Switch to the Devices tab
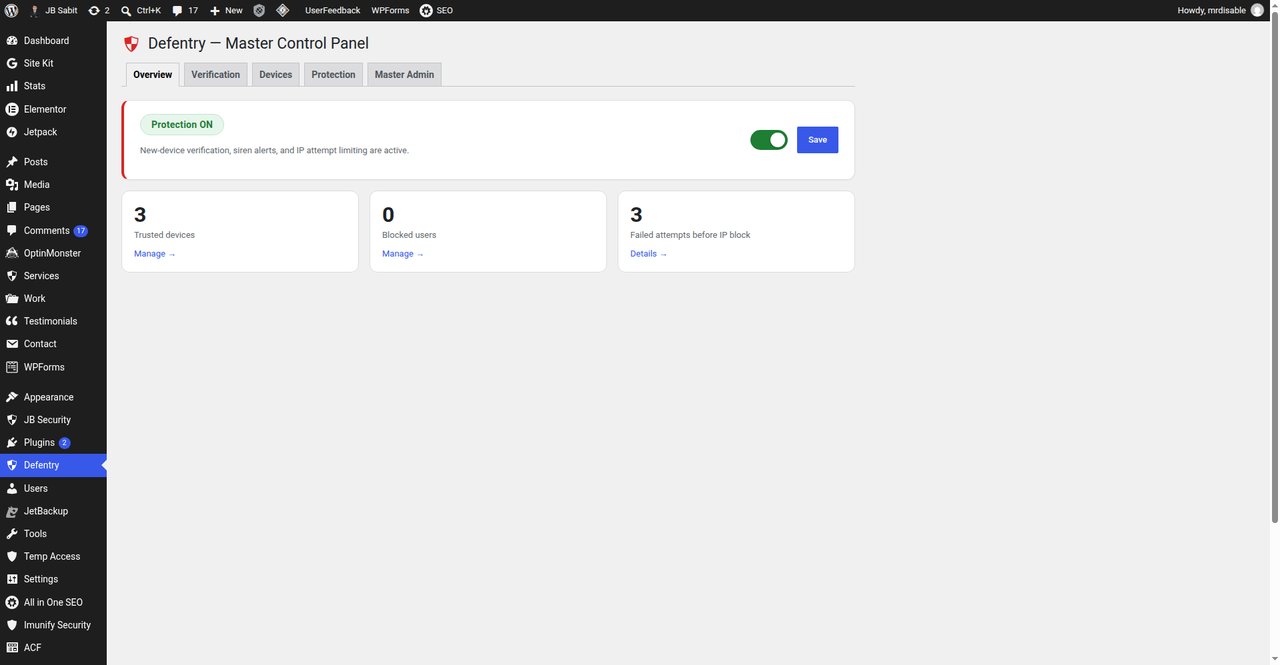This screenshot has height=665, width=1280. [x=276, y=75]
